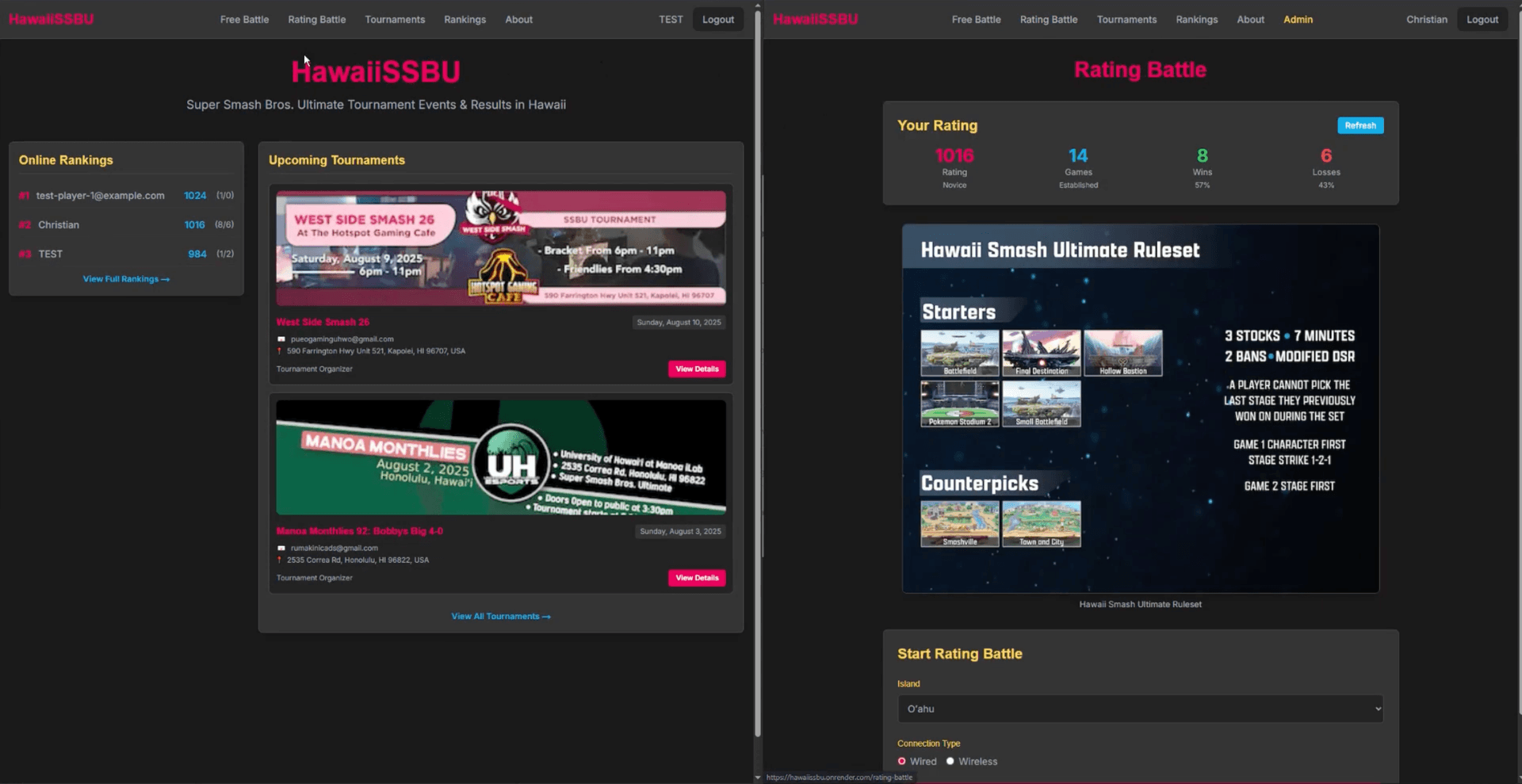View details for West Side Smash 26
The width and height of the screenshot is (1522, 784).
pos(697,369)
